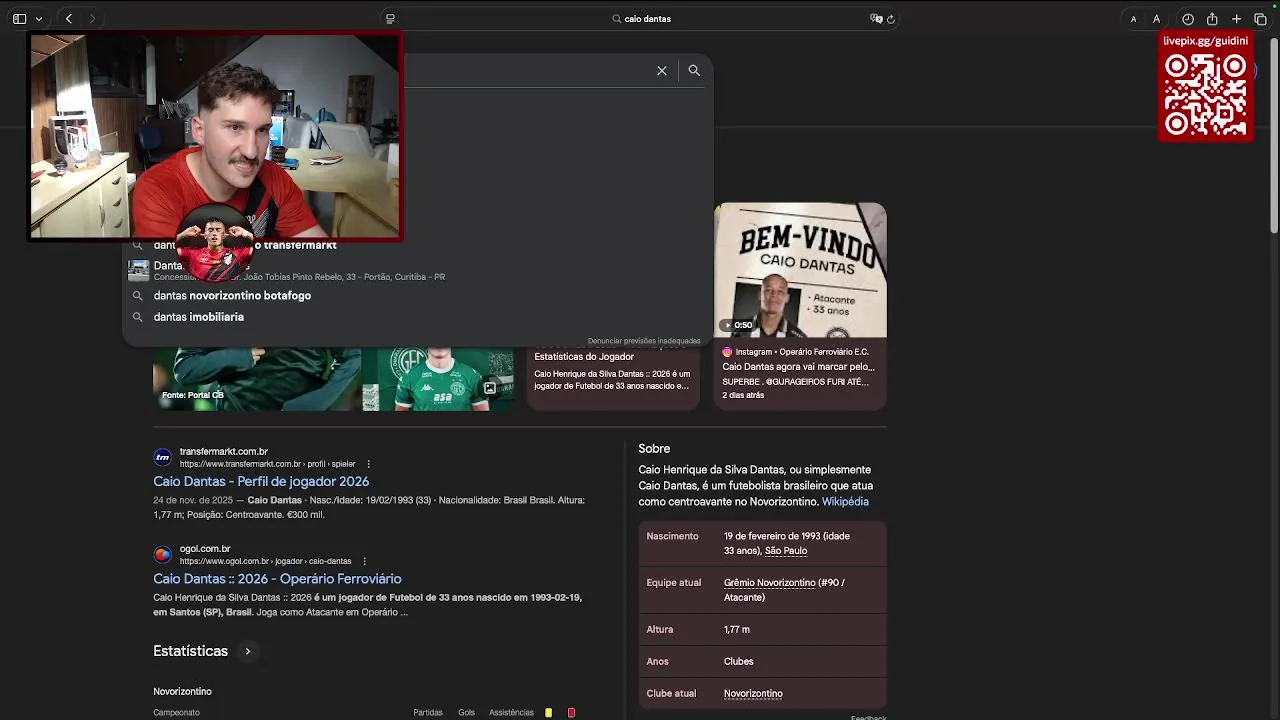
Task: Open transfermarkt result options menu
Action: (368, 464)
